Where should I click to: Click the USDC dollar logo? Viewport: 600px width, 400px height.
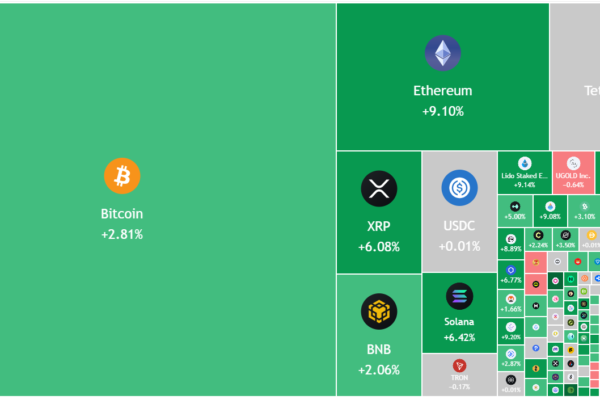(x=461, y=187)
